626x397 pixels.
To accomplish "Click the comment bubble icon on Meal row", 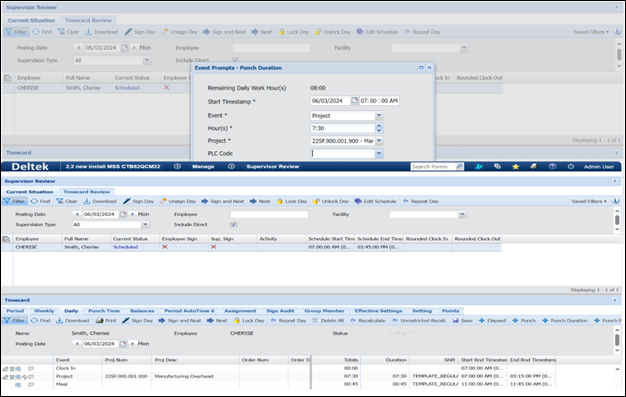I will (x=31, y=385).
